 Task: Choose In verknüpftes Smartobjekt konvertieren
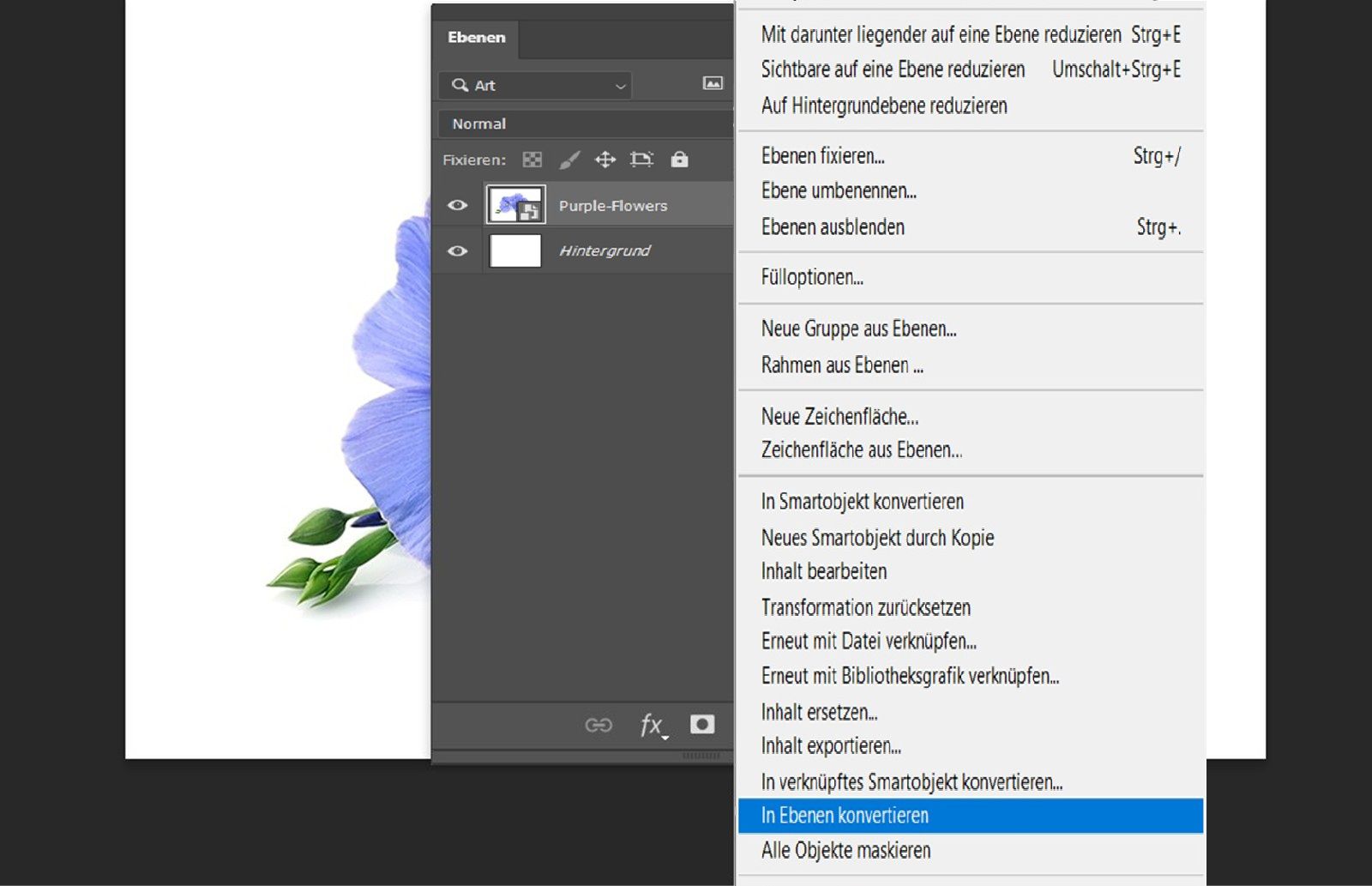point(971,782)
